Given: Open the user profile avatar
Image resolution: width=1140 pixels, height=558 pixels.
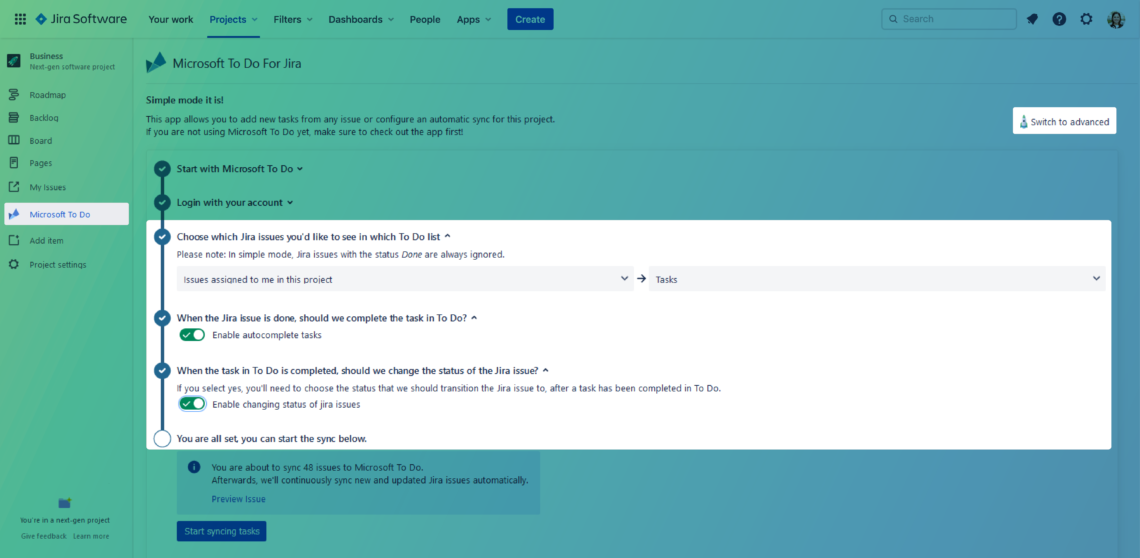Looking at the screenshot, I should coord(1116,20).
